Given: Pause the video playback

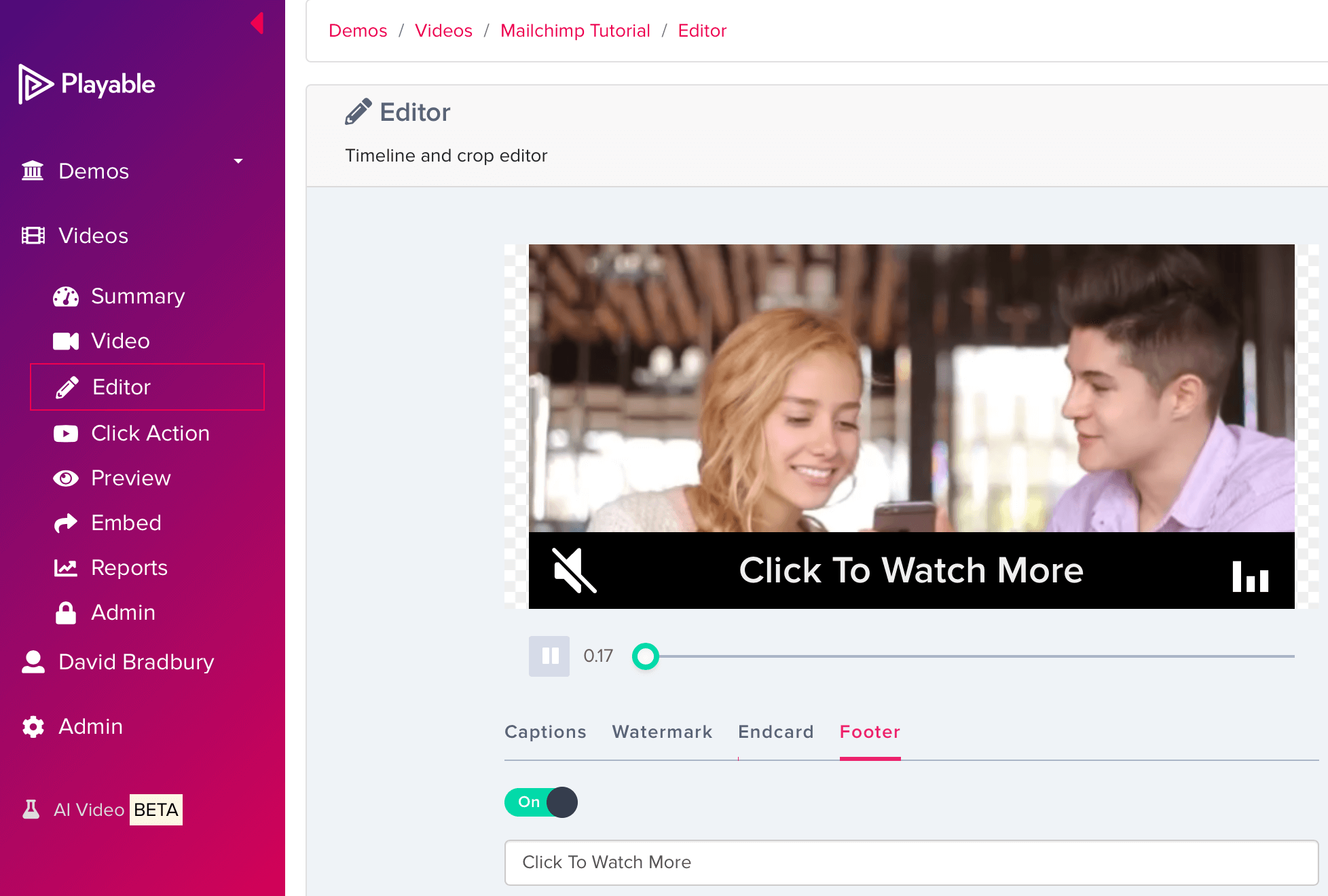Looking at the screenshot, I should 549,656.
